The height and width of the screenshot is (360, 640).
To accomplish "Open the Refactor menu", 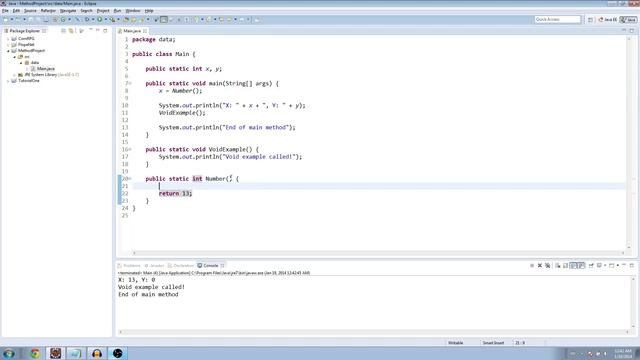I will tap(48, 11).
